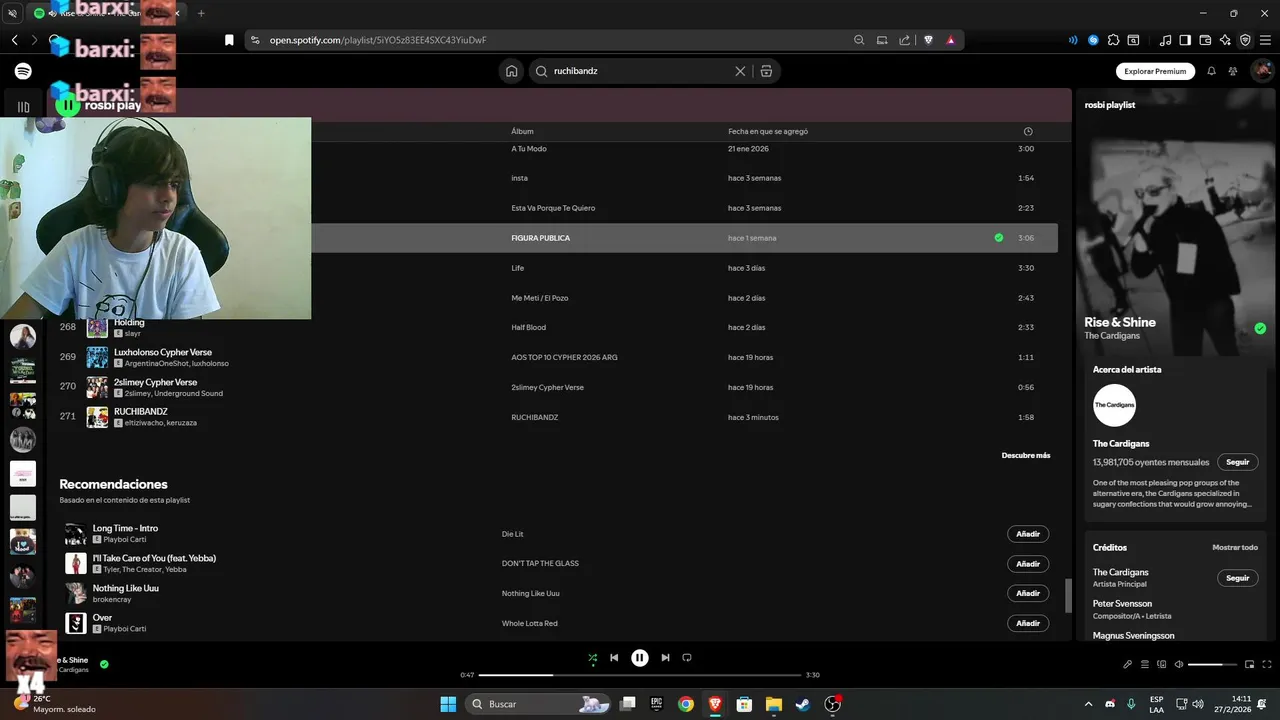The image size is (1280, 720).
Task: Open the Die Lit album link
Action: click(513, 534)
